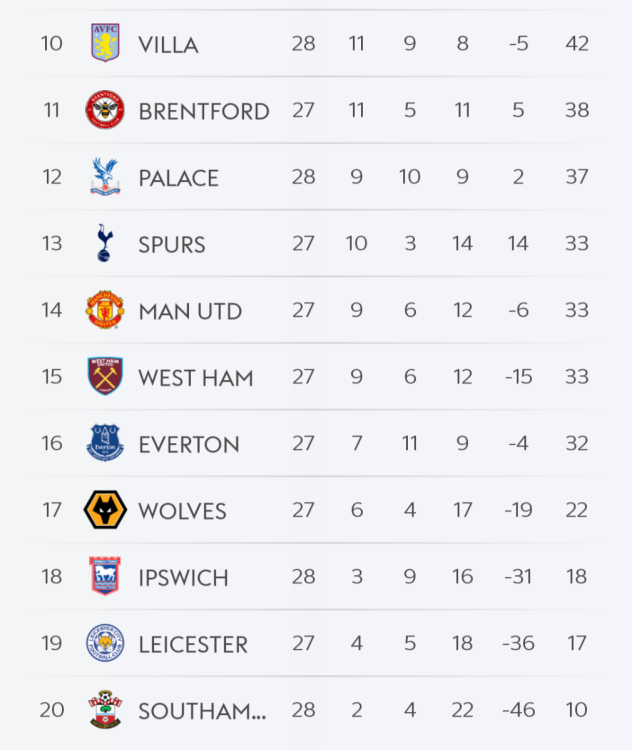632x750 pixels.
Task: Click the Brentford bee crest
Action: pyautogui.click(x=105, y=110)
